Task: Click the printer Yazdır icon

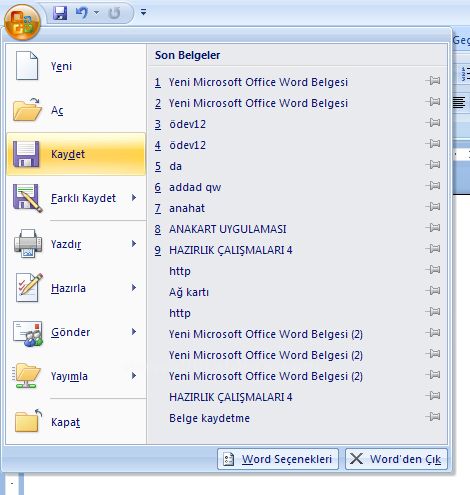Action: (x=28, y=243)
